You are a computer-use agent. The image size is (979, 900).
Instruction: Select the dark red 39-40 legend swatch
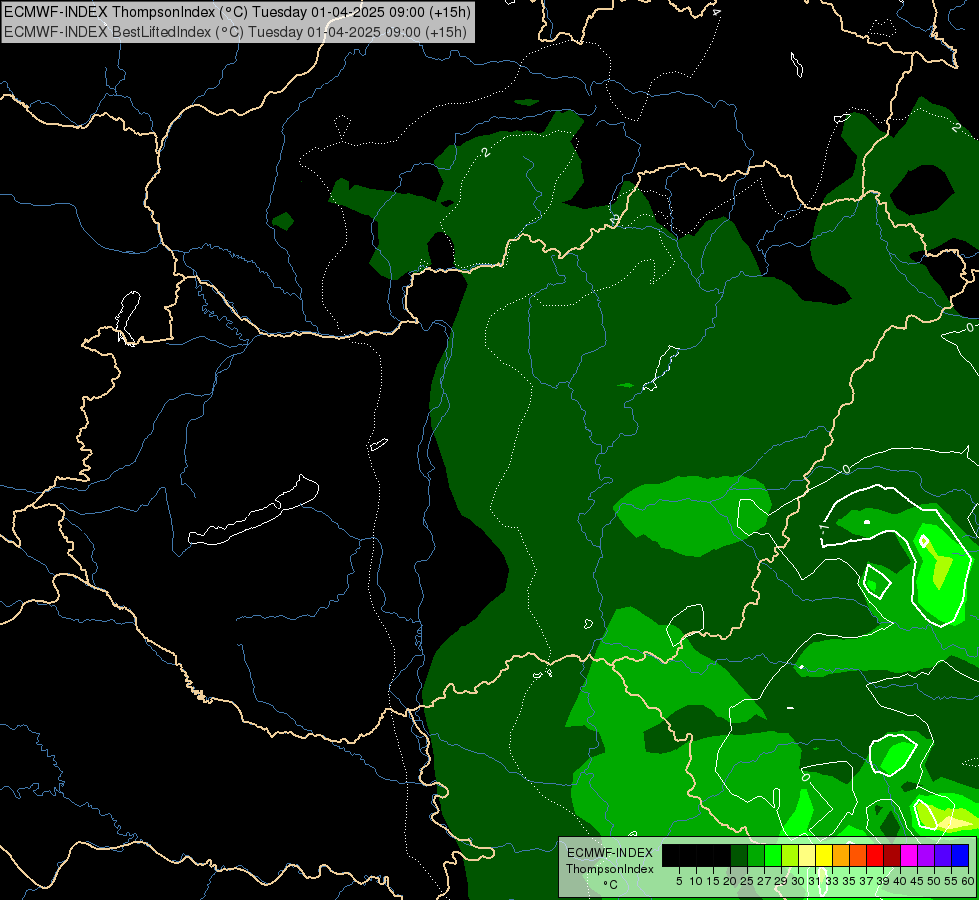[892, 856]
